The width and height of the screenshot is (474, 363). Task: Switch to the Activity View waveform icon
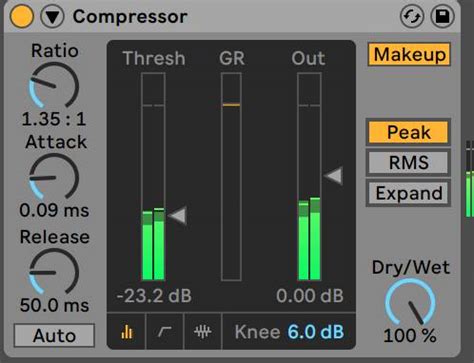click(202, 332)
